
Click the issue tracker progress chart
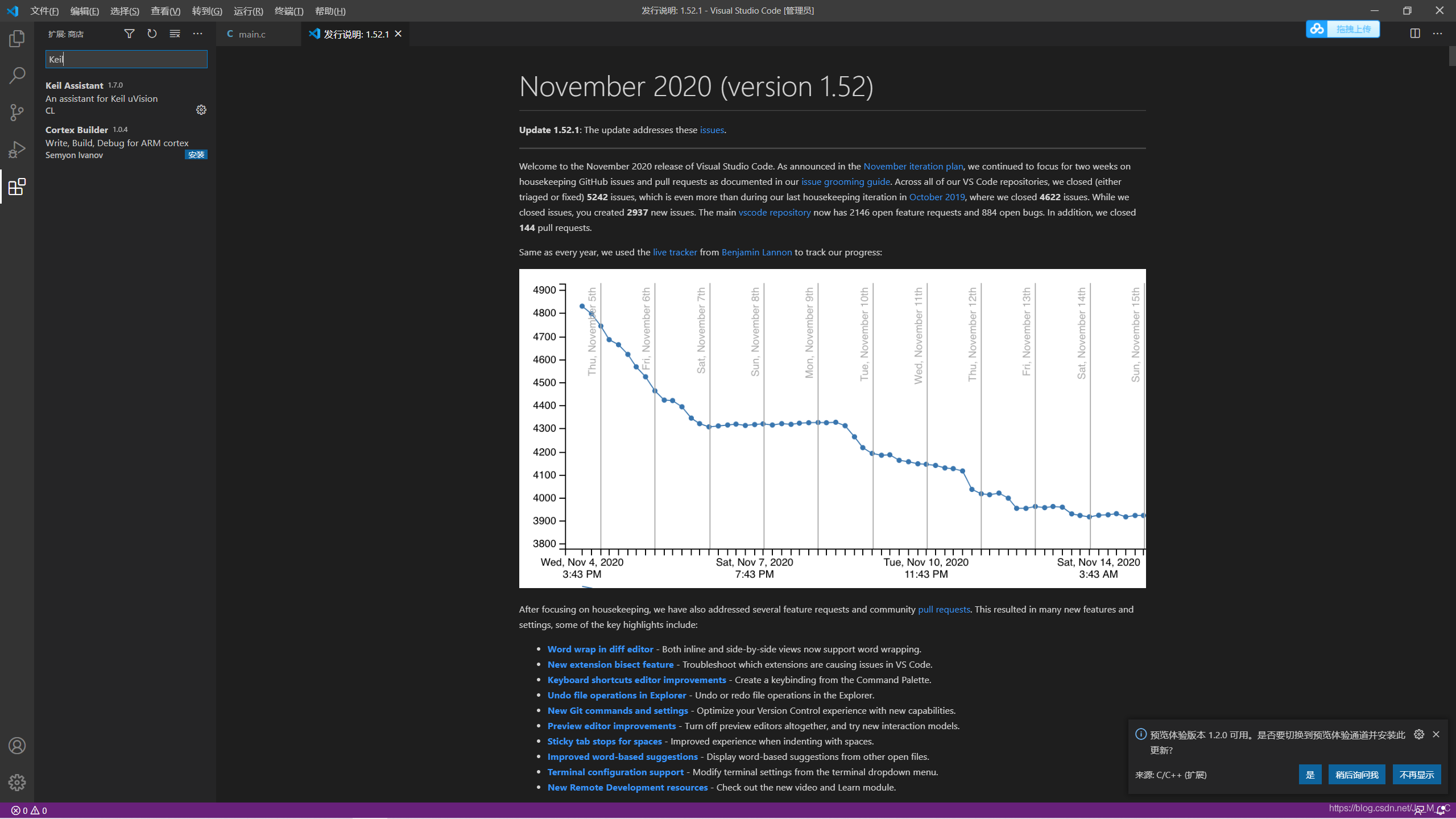[833, 428]
